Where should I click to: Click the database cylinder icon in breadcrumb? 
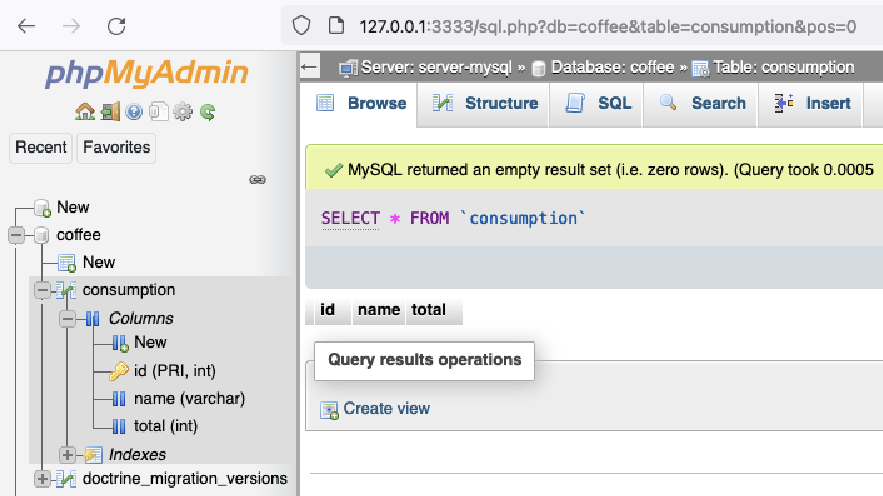coord(538,68)
